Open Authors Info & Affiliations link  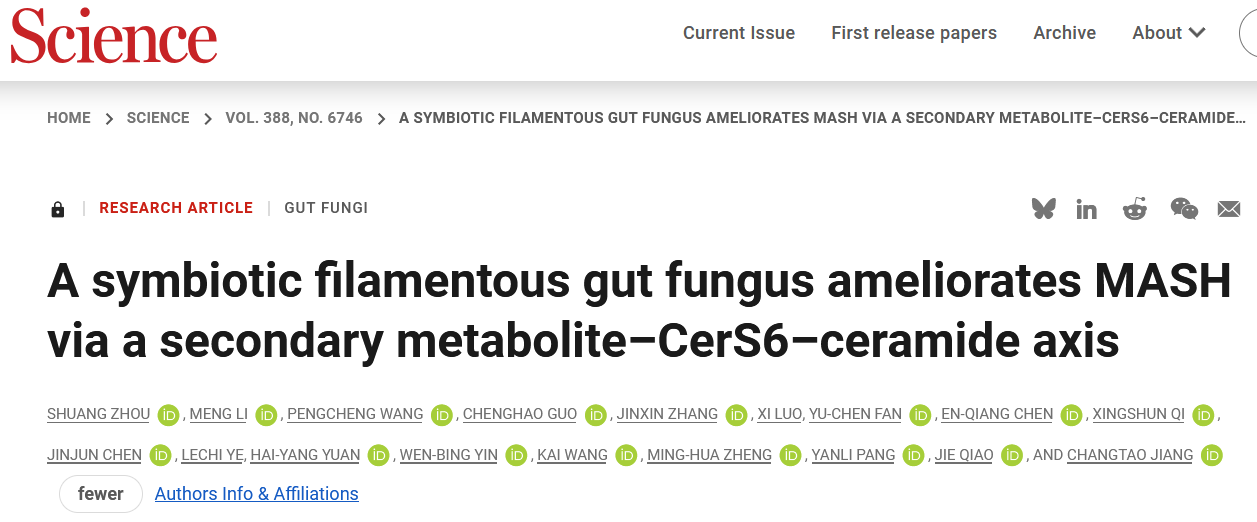coord(256,494)
